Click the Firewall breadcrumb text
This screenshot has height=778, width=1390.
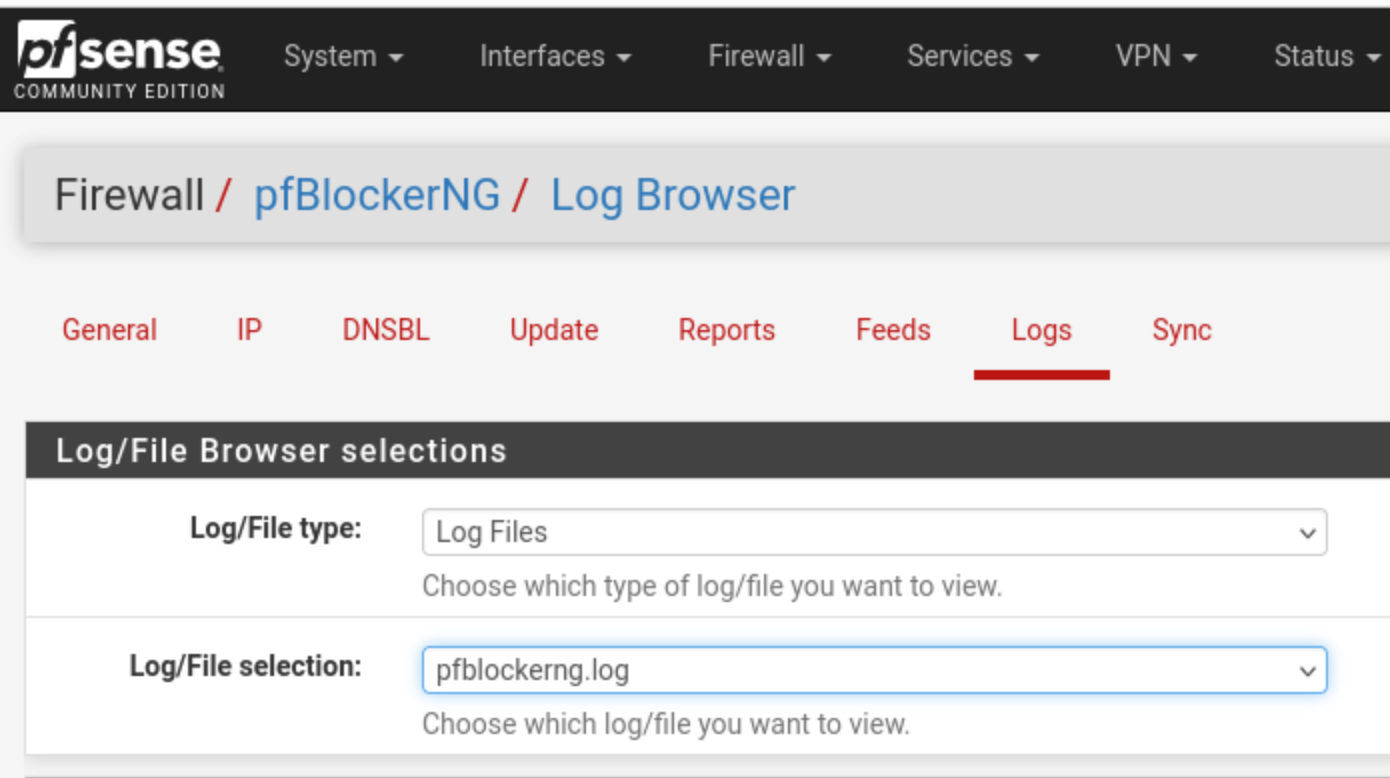[x=129, y=194]
